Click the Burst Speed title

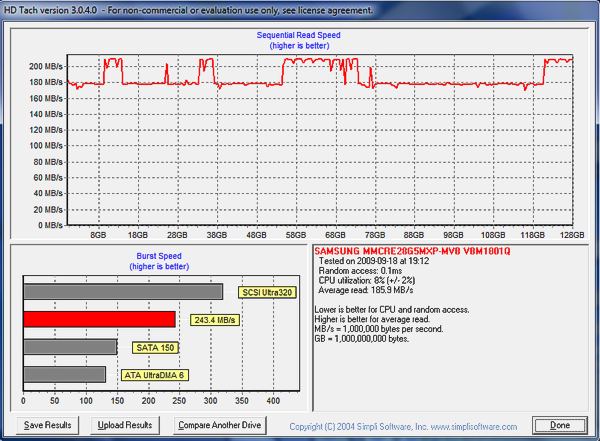click(159, 256)
